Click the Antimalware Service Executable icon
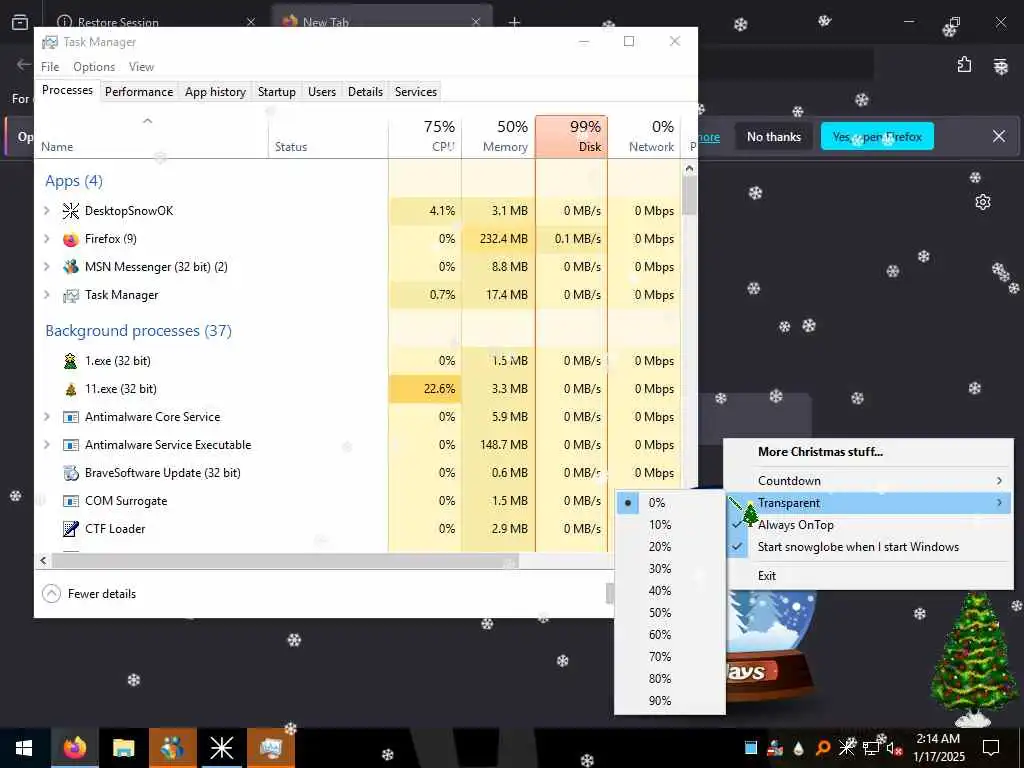The image size is (1024, 768). [71, 445]
